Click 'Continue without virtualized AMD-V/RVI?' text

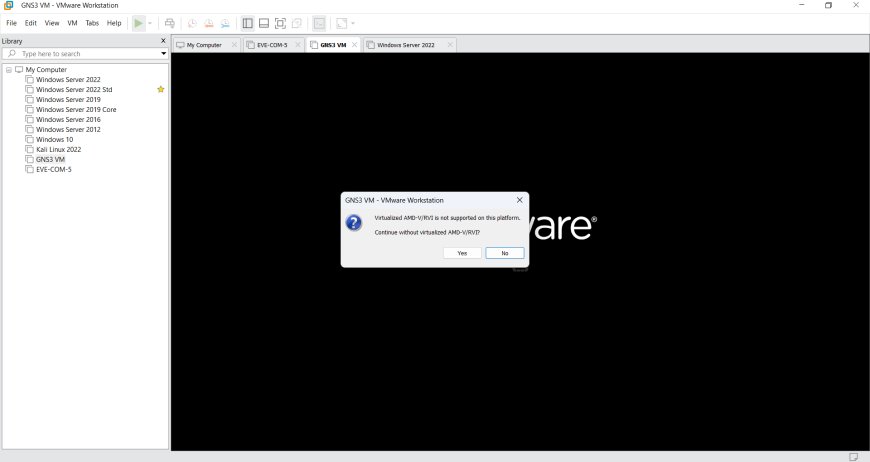[x=427, y=232]
